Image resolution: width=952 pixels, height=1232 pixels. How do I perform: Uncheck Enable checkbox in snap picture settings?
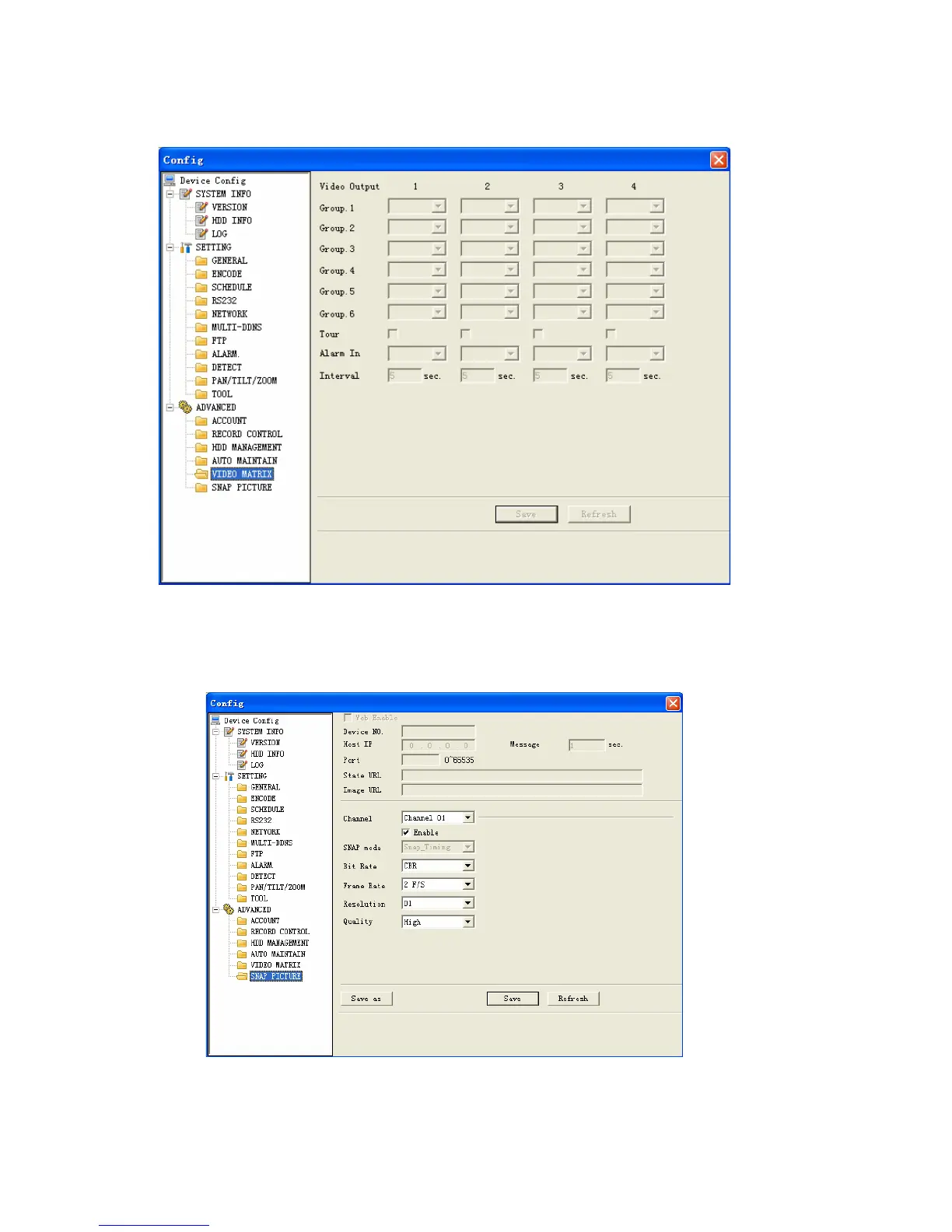pos(406,832)
